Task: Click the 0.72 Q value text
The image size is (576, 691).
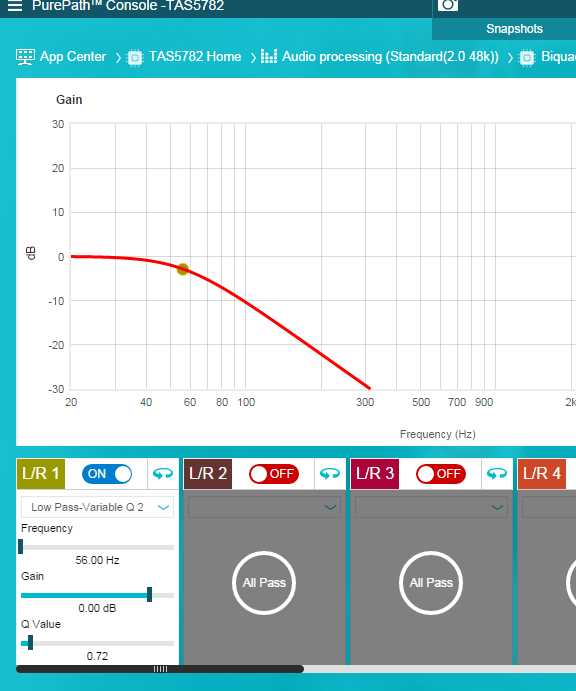Action: point(97,656)
